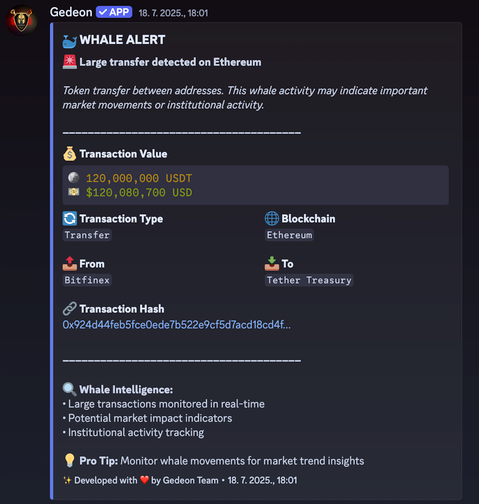
Task: Click the Gedeon username
Action: 71,12
